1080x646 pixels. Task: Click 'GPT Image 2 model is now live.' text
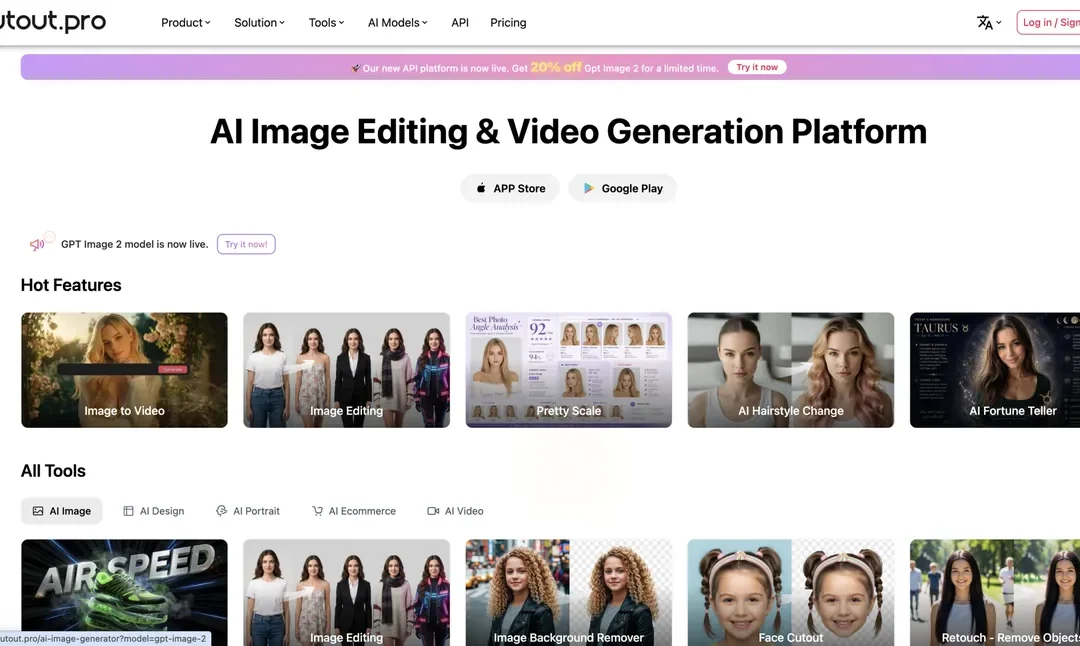tap(134, 244)
